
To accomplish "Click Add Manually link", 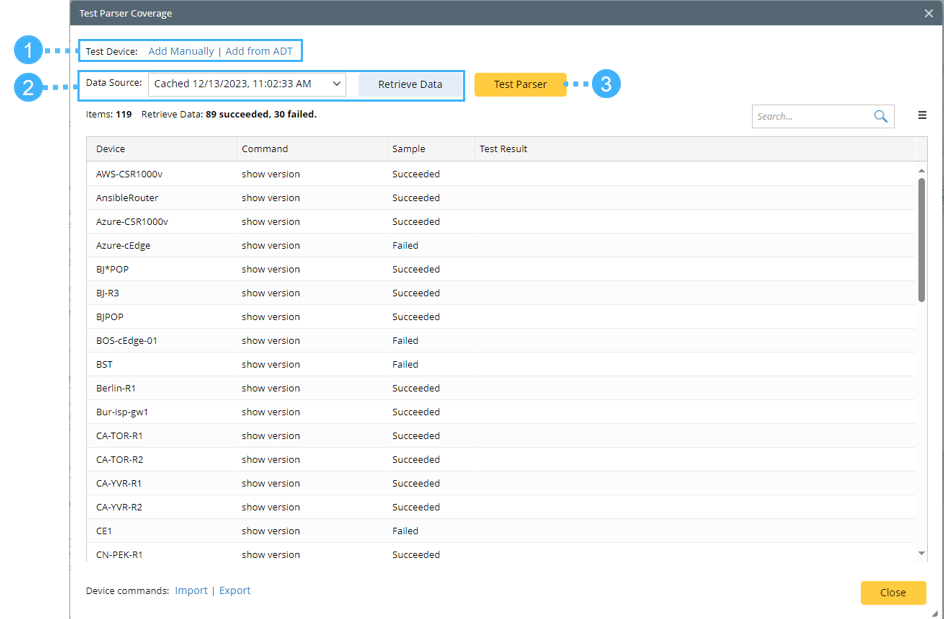I will pyautogui.click(x=181, y=51).
